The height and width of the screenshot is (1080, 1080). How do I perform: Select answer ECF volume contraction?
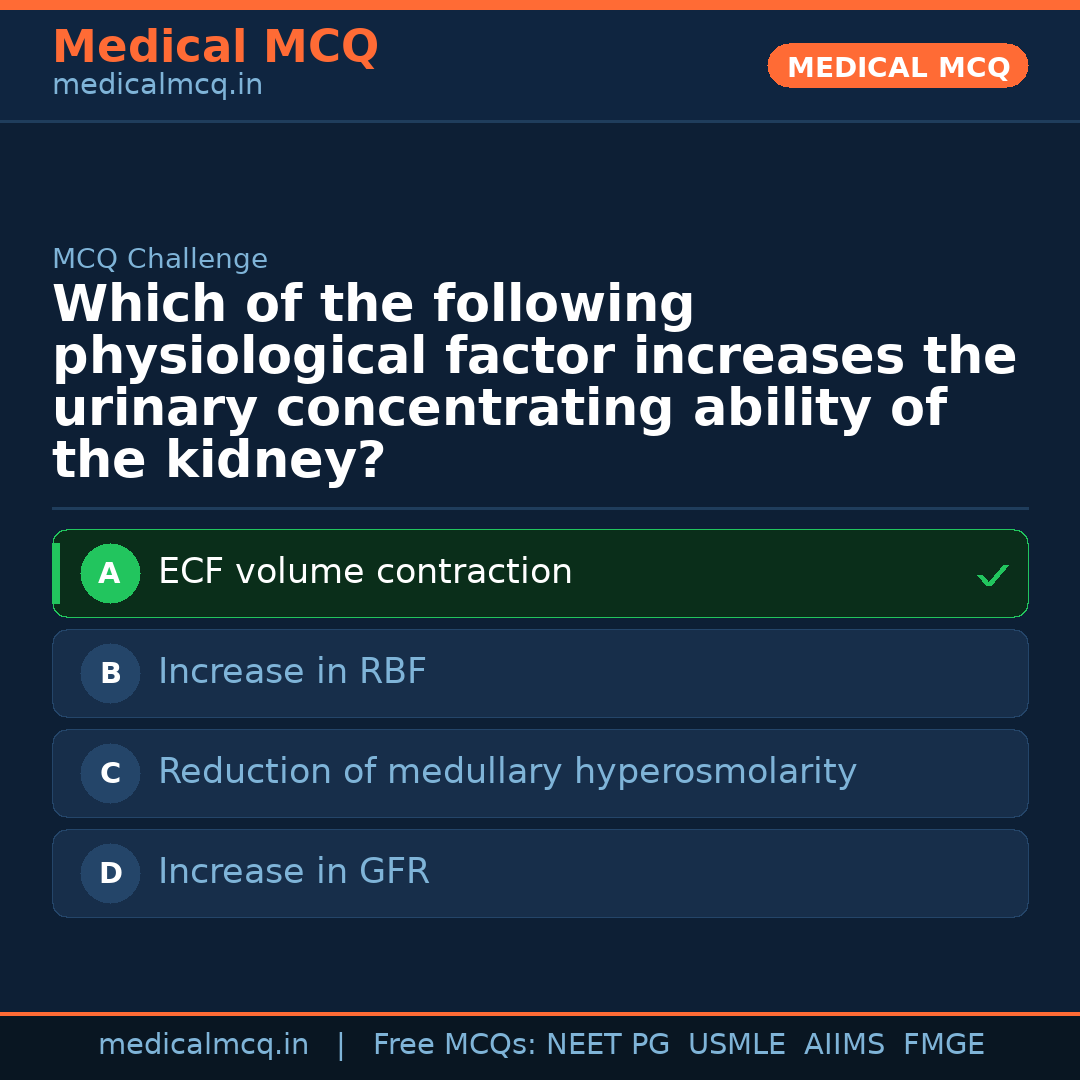coord(365,573)
